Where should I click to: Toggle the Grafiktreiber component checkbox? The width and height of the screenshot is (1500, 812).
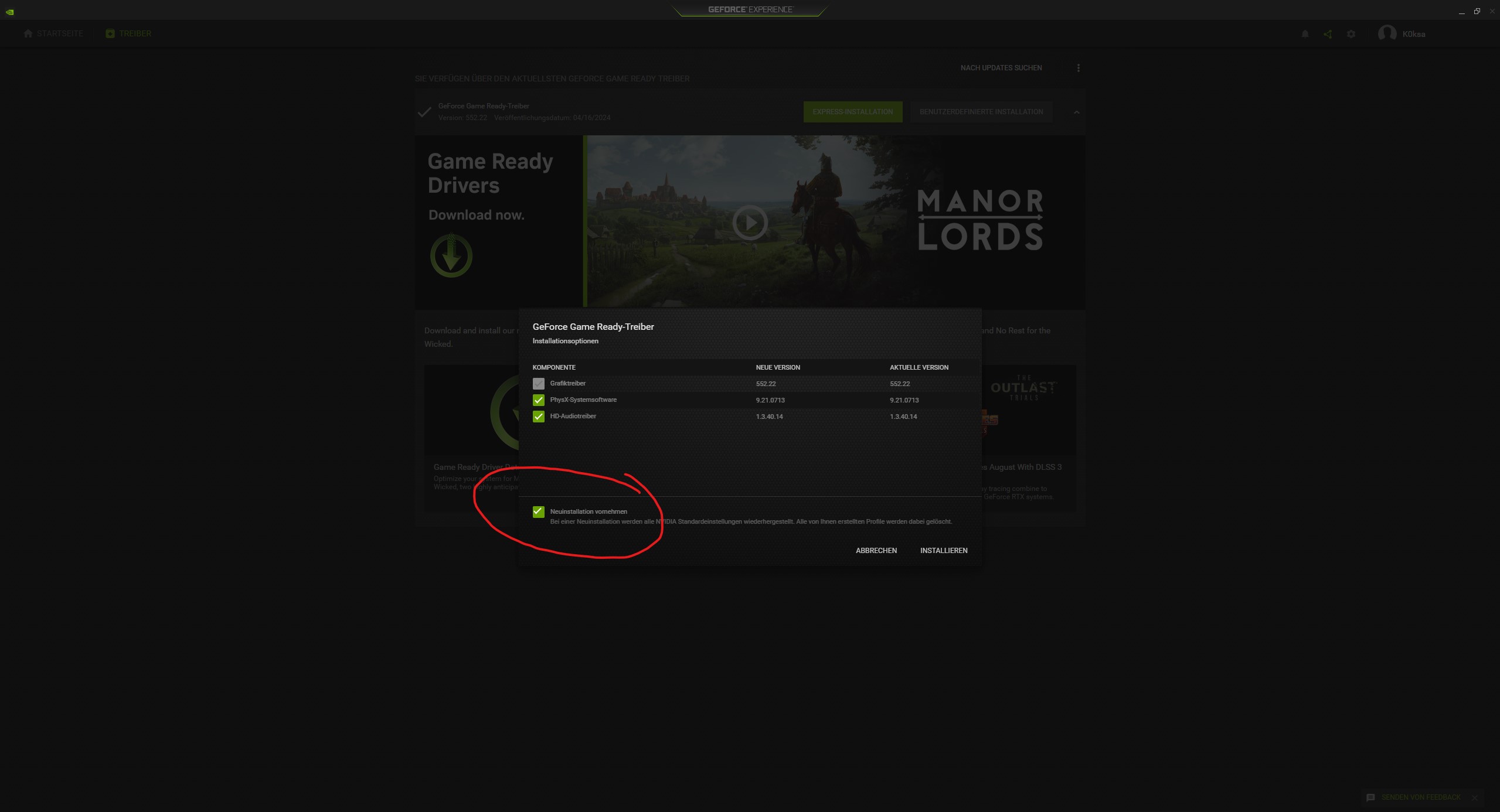tap(538, 384)
